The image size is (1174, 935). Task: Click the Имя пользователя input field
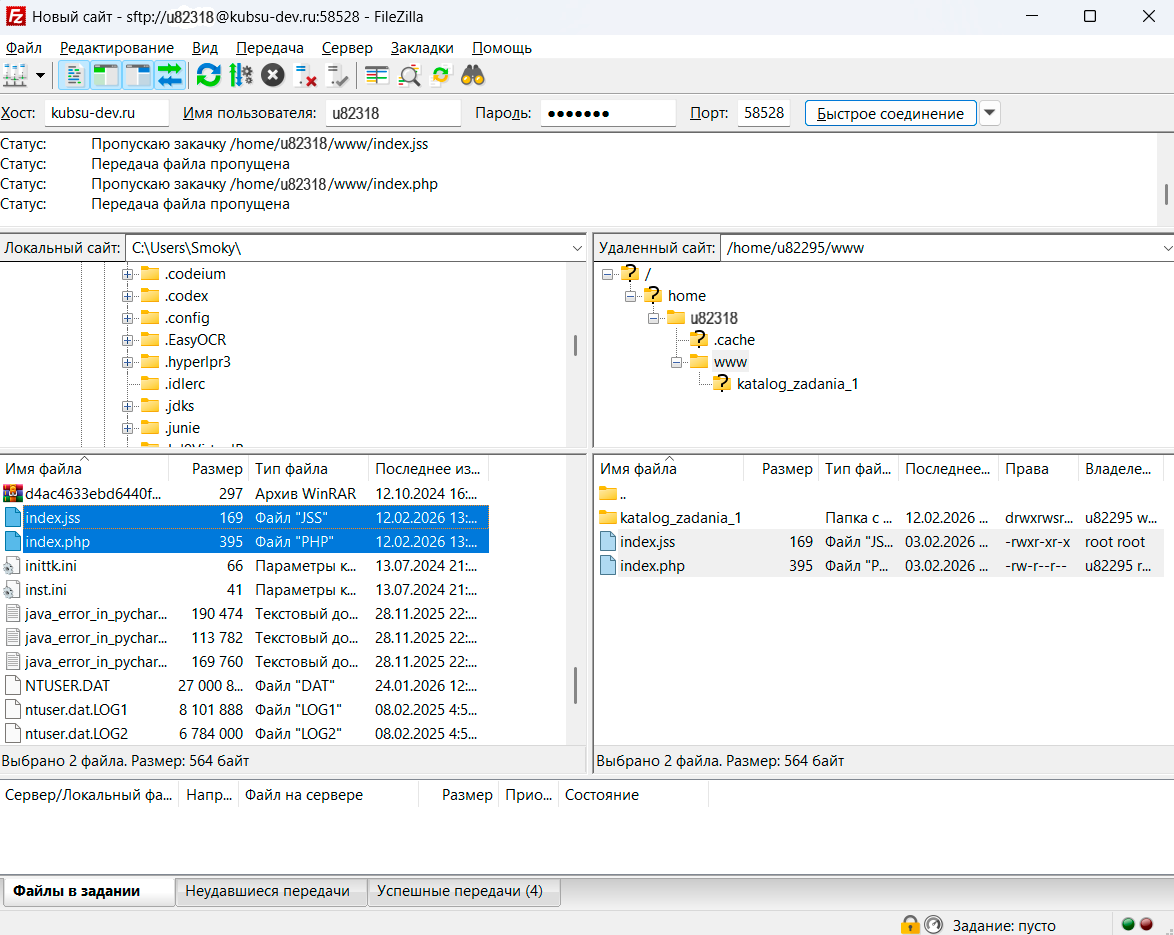coord(392,113)
